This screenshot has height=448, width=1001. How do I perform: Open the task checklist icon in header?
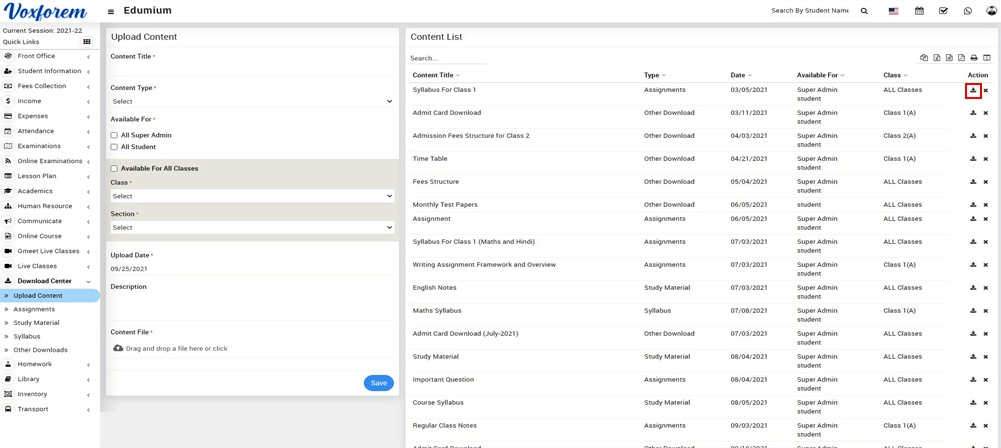[x=943, y=11]
